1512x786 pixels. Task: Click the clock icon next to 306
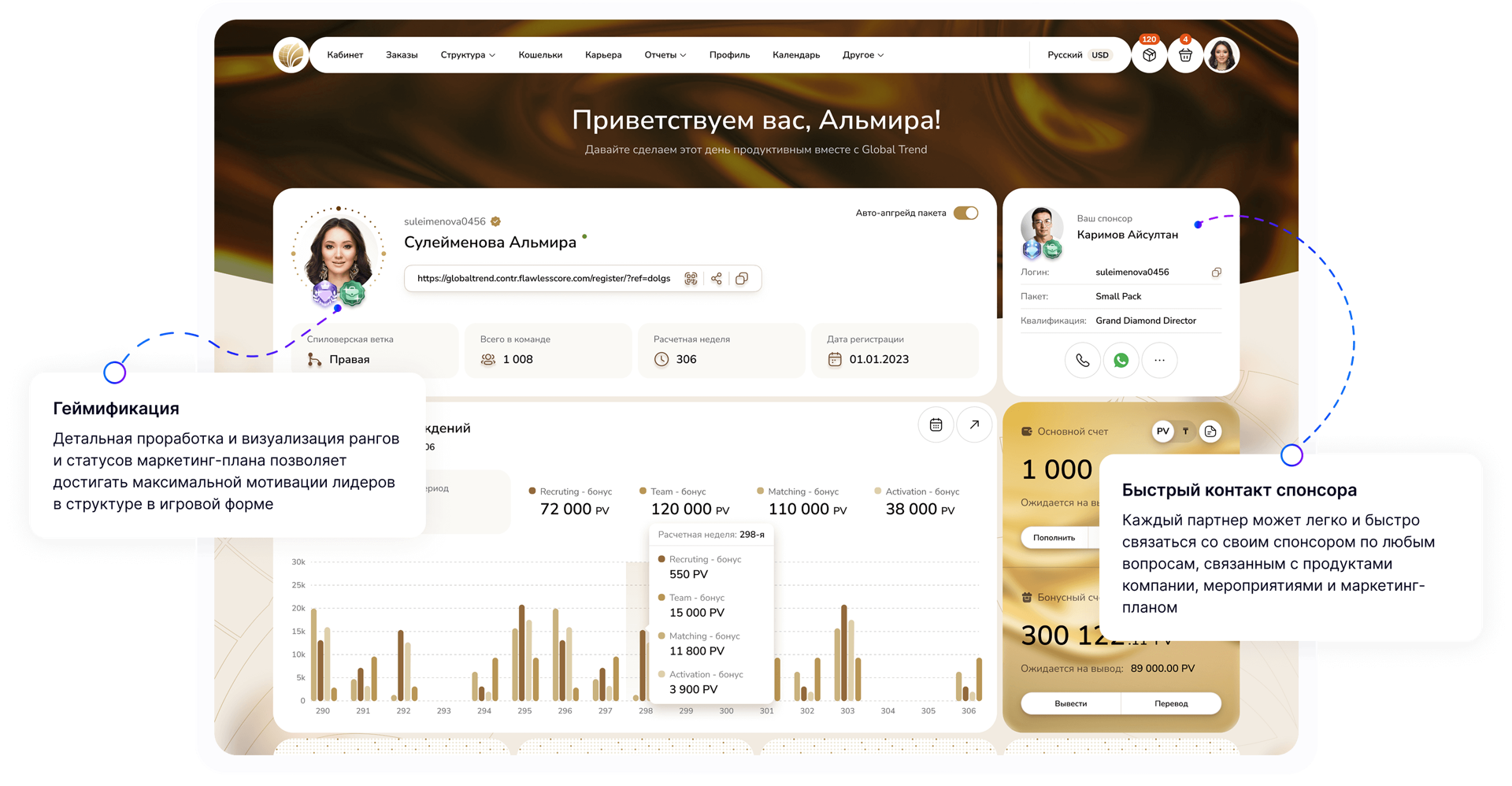pyautogui.click(x=661, y=359)
